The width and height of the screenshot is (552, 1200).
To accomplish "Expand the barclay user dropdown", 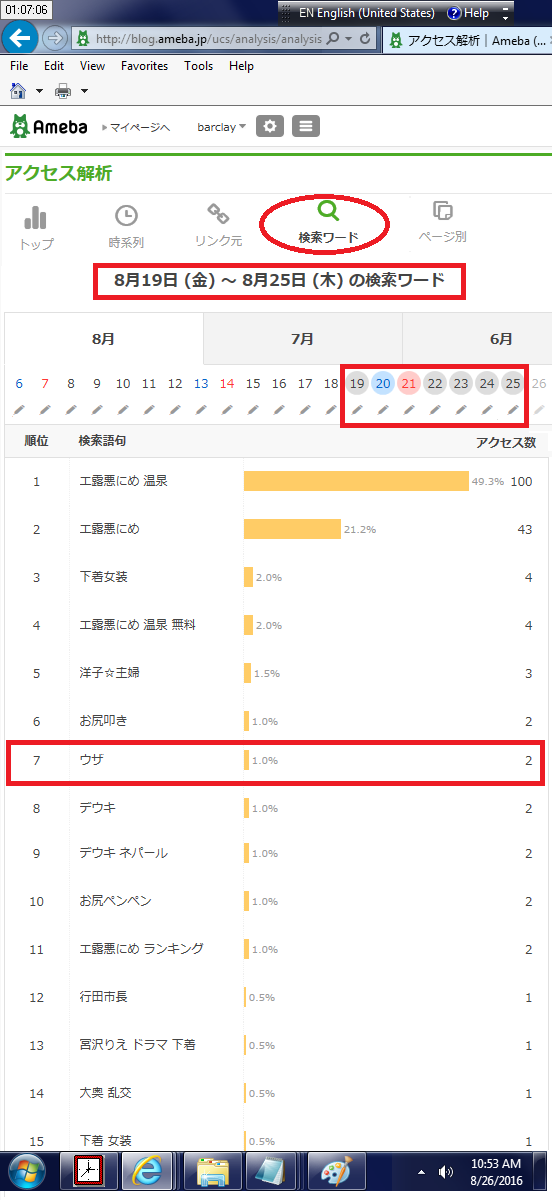I will coord(221,127).
